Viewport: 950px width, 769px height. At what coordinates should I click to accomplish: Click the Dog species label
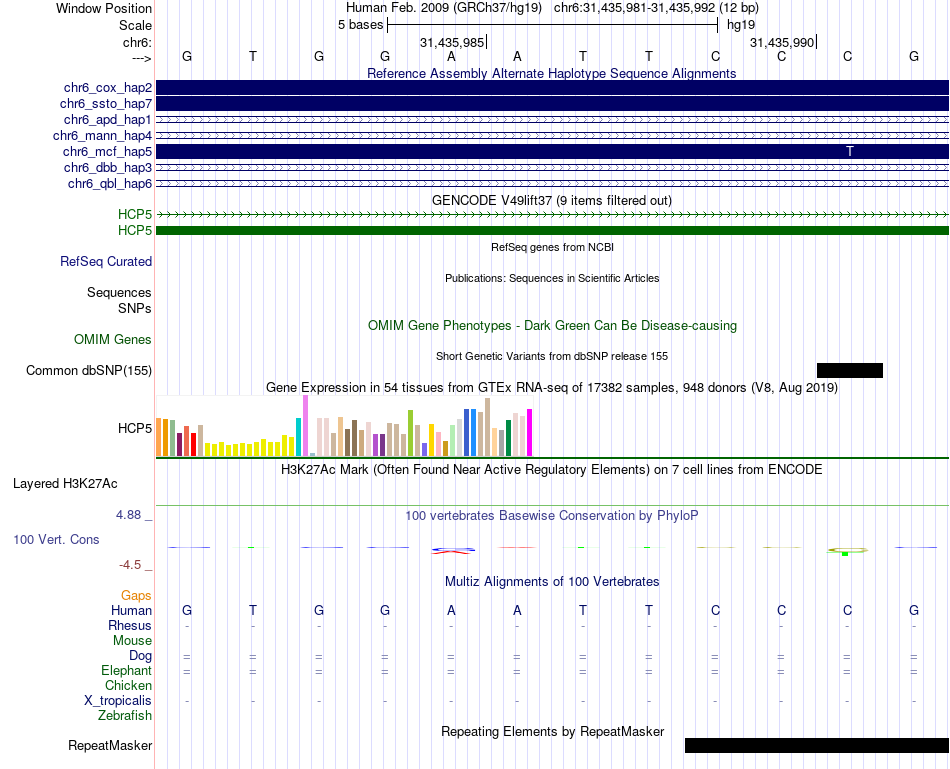pos(140,656)
